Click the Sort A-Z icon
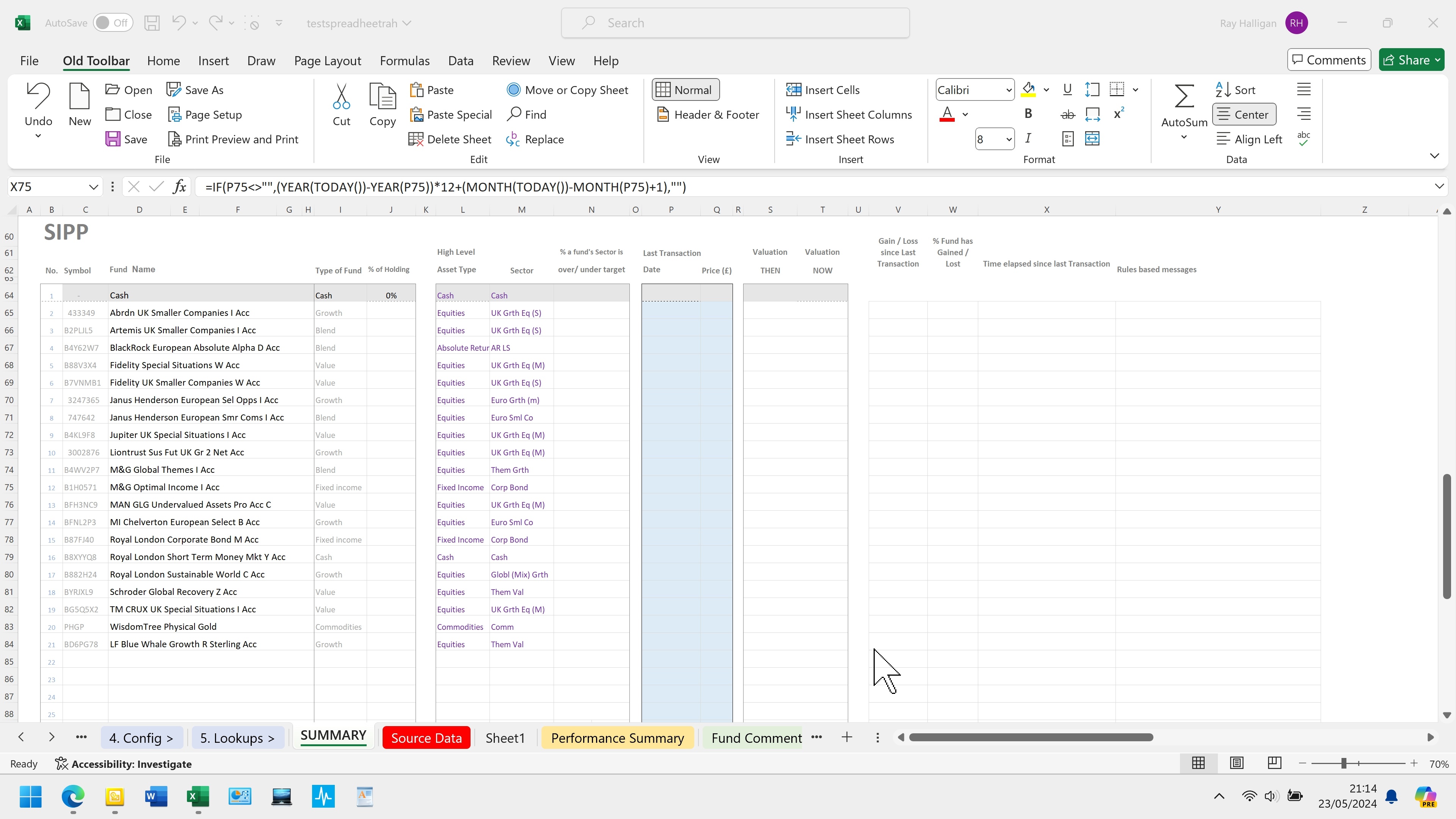The image size is (1456, 819). [1223, 90]
